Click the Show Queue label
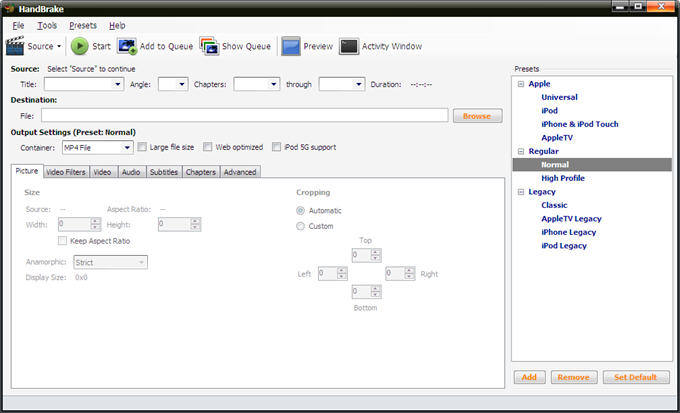 (x=246, y=46)
